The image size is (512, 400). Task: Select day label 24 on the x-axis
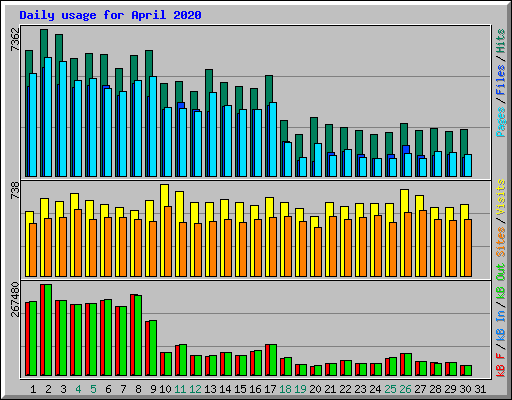[x=375, y=389]
